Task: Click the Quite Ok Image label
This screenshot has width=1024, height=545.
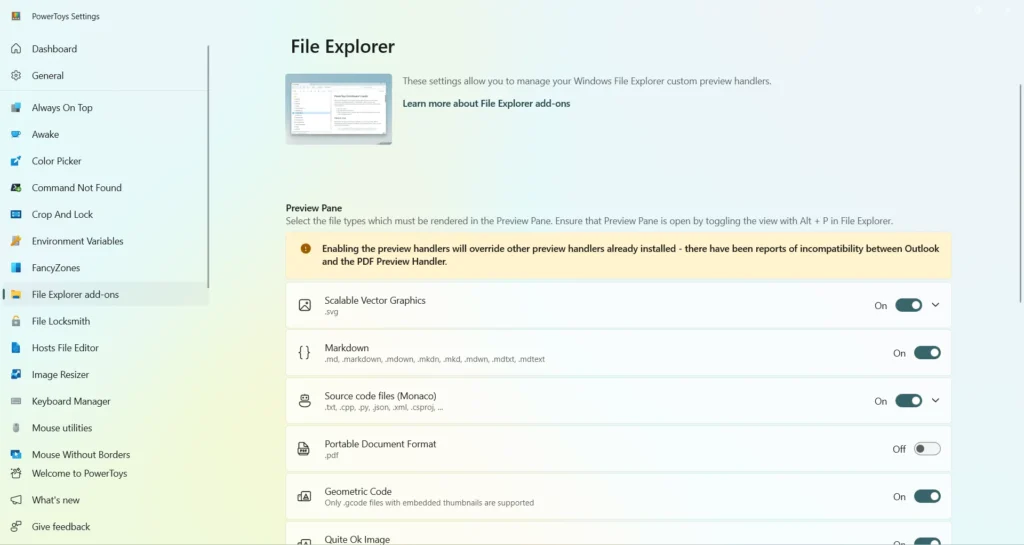Action: [x=357, y=540]
